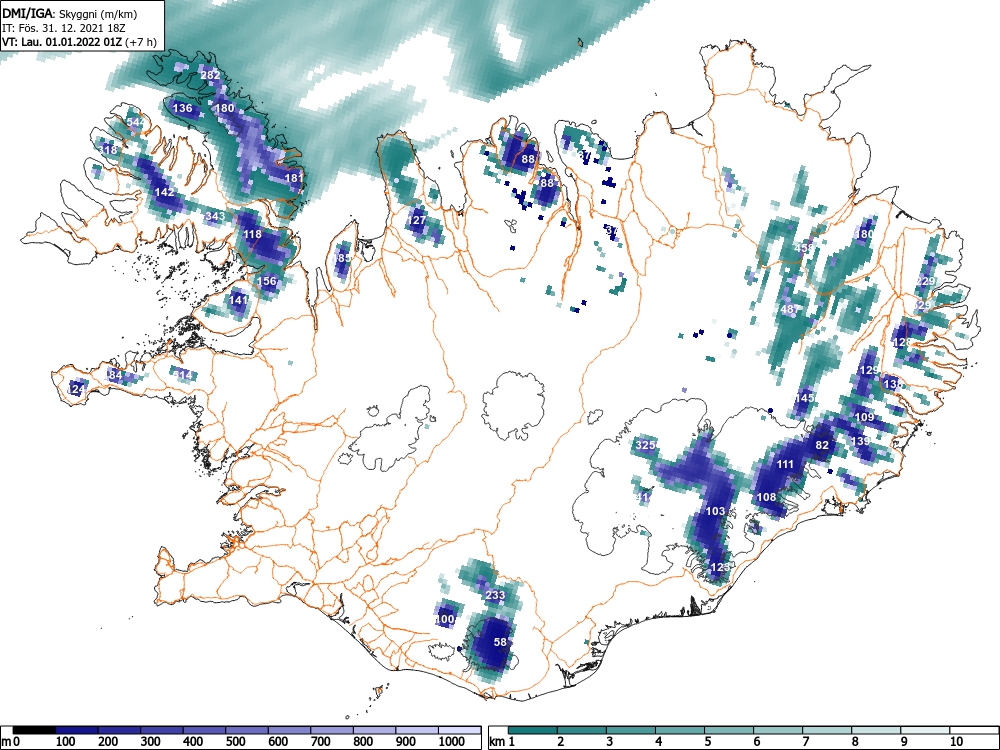The image size is (1000, 750).
Task: Click the 10 label on the kilometer legend
Action: click(956, 741)
